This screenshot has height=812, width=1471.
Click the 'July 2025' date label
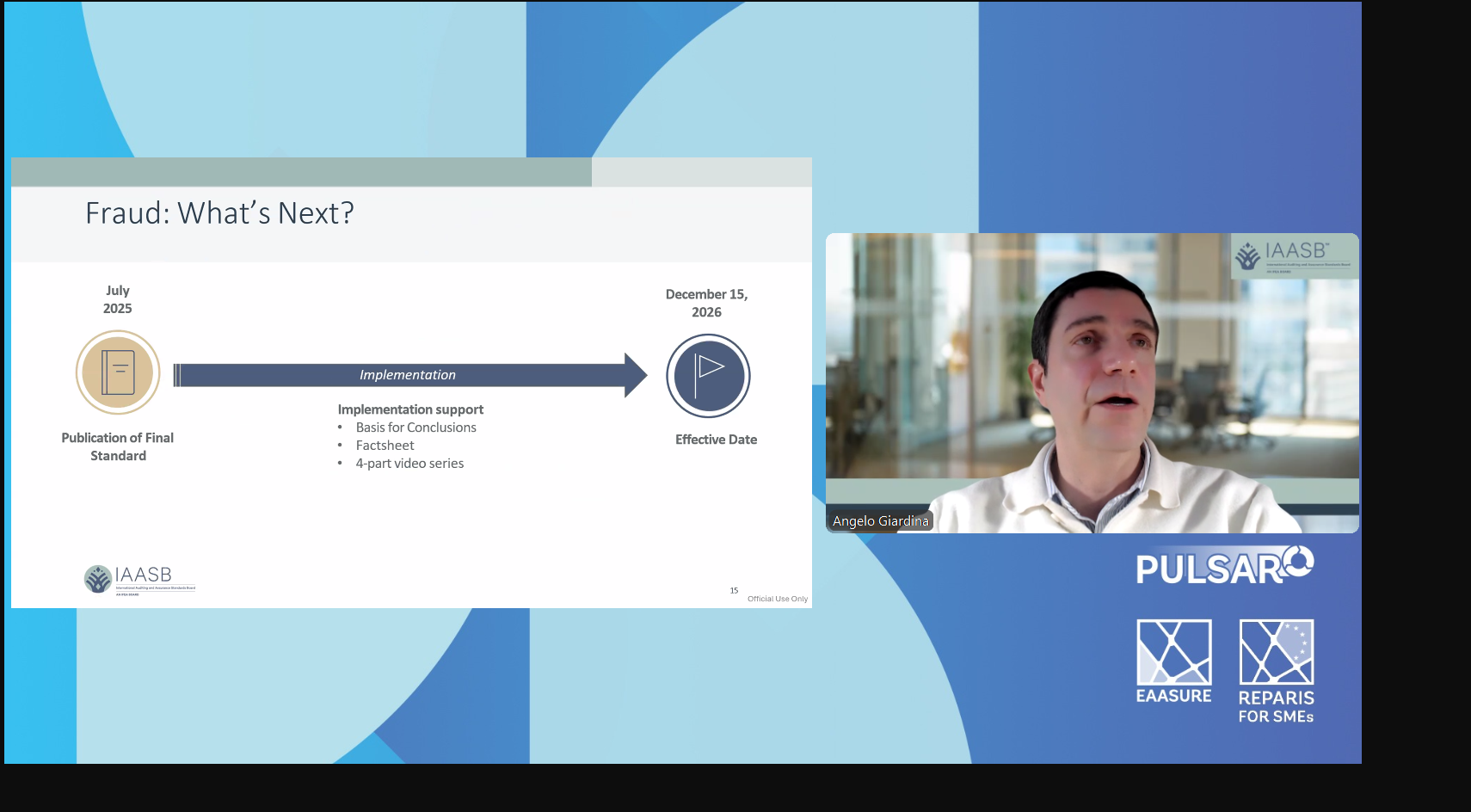(118, 299)
